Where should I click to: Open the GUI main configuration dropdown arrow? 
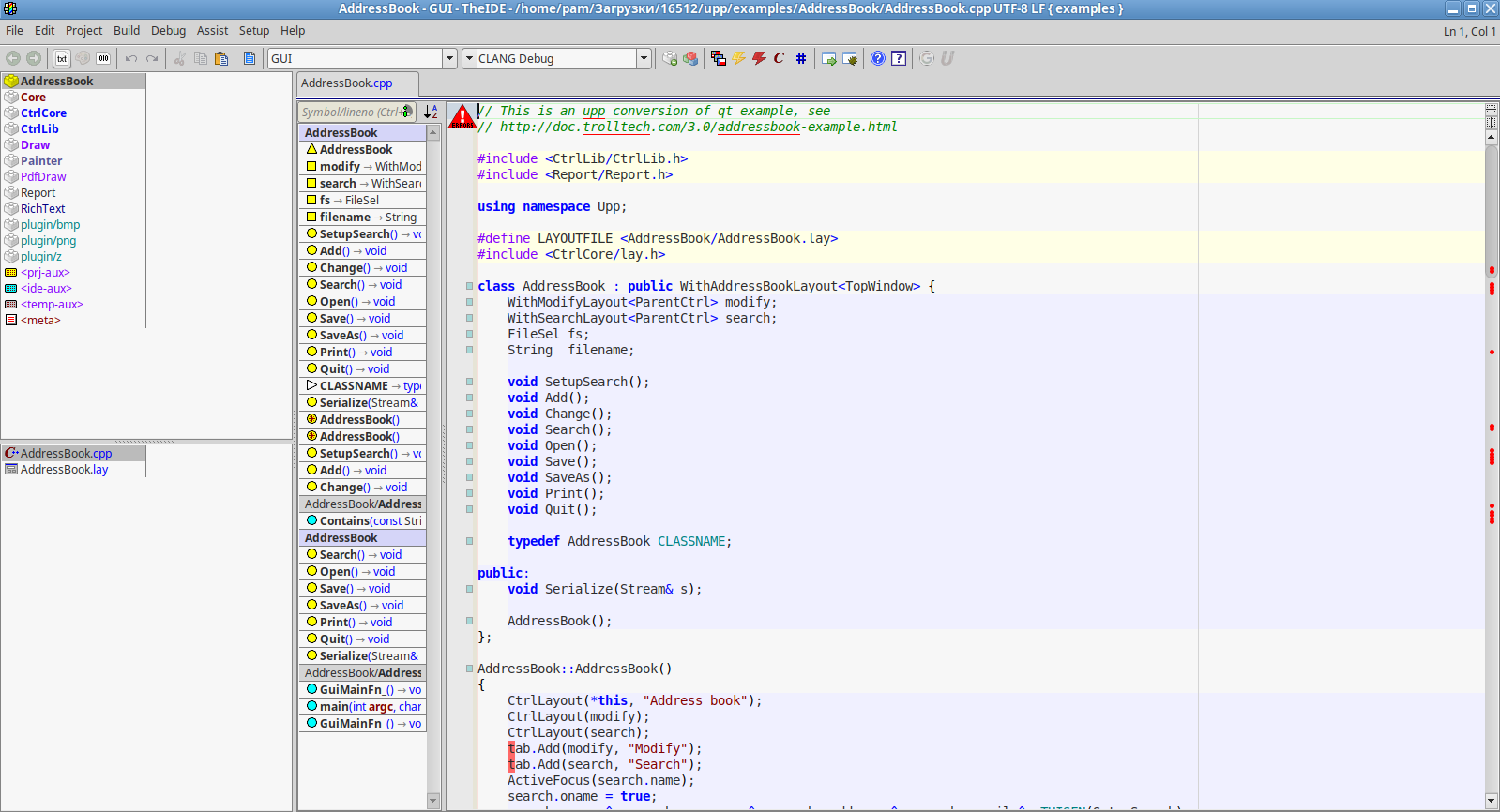pyautogui.click(x=449, y=58)
